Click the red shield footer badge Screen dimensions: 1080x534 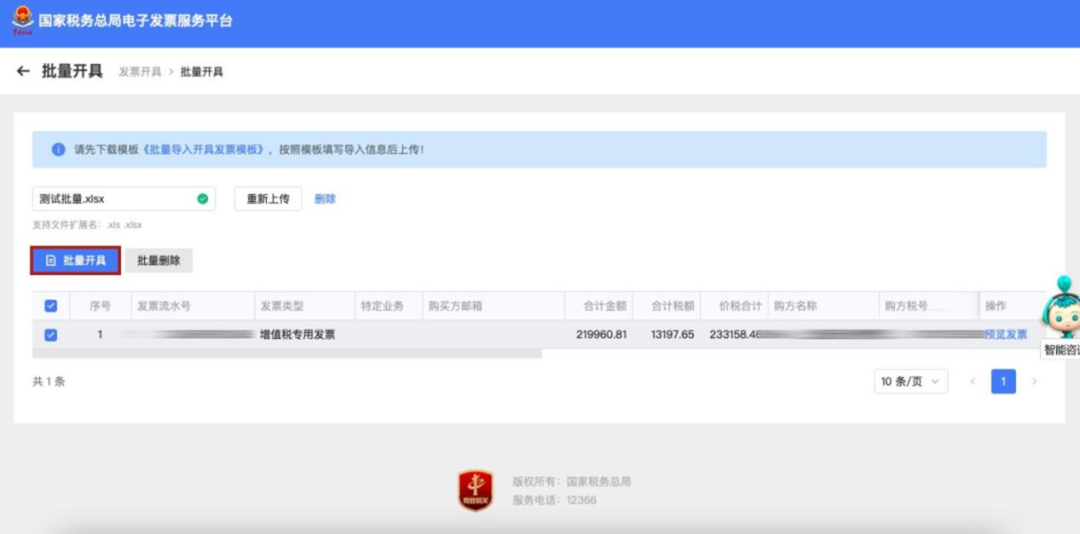pos(475,490)
